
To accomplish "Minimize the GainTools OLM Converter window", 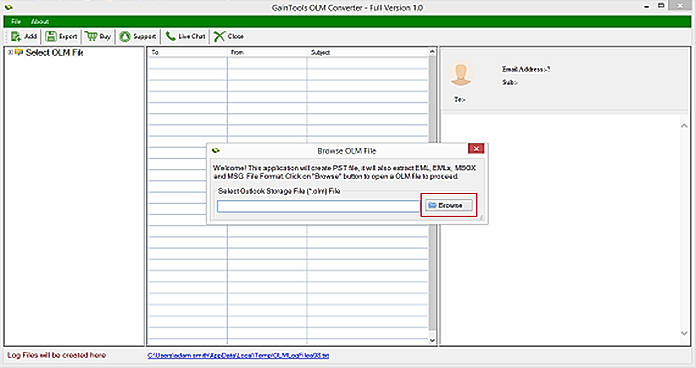I will (x=647, y=6).
